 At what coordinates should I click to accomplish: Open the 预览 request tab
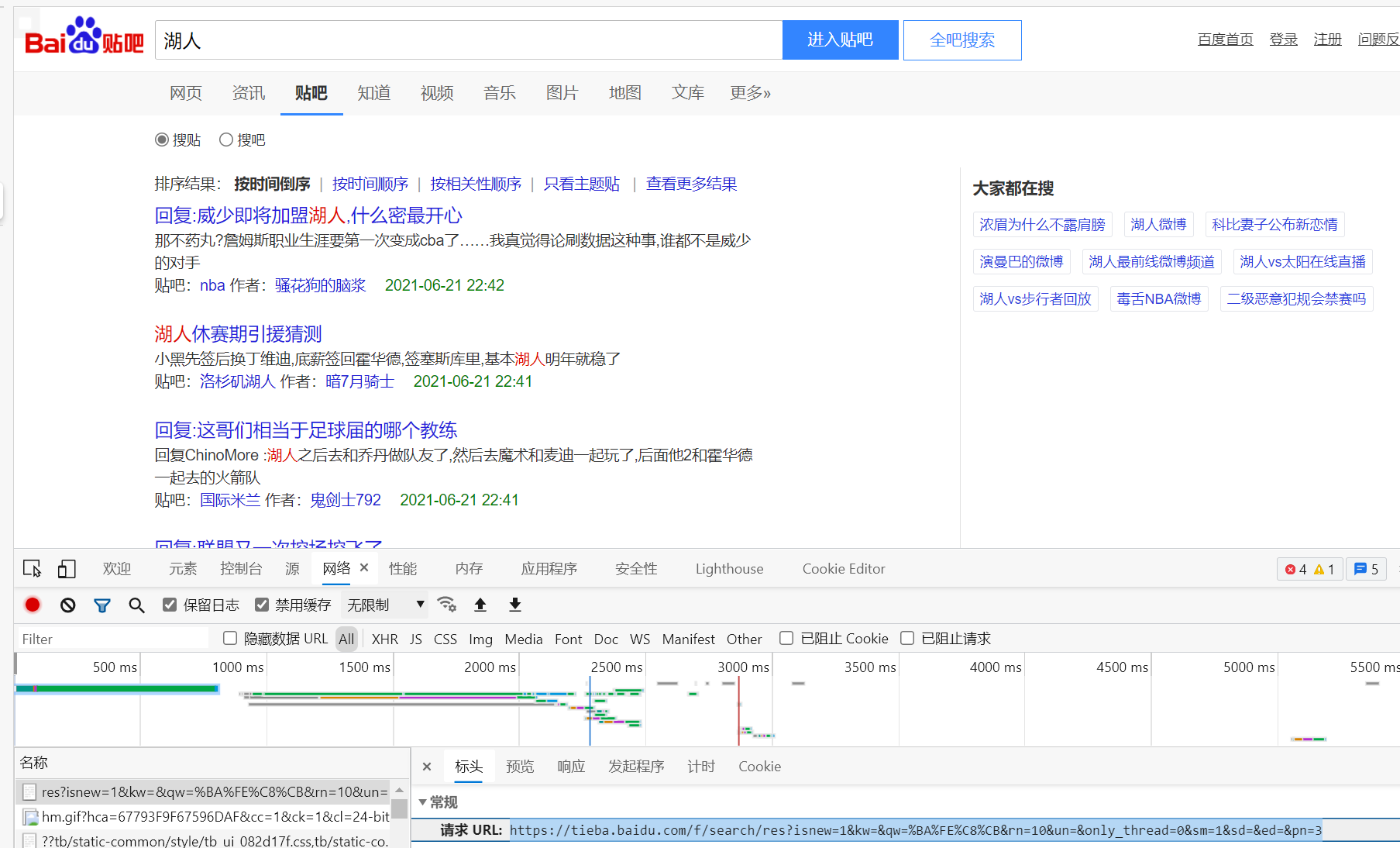[520, 767]
